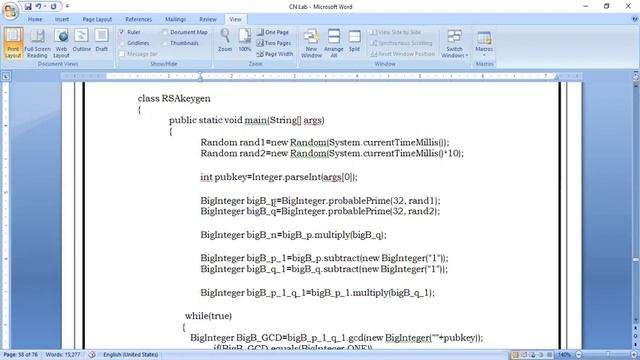Click Outline status bar view icon

[541, 355]
